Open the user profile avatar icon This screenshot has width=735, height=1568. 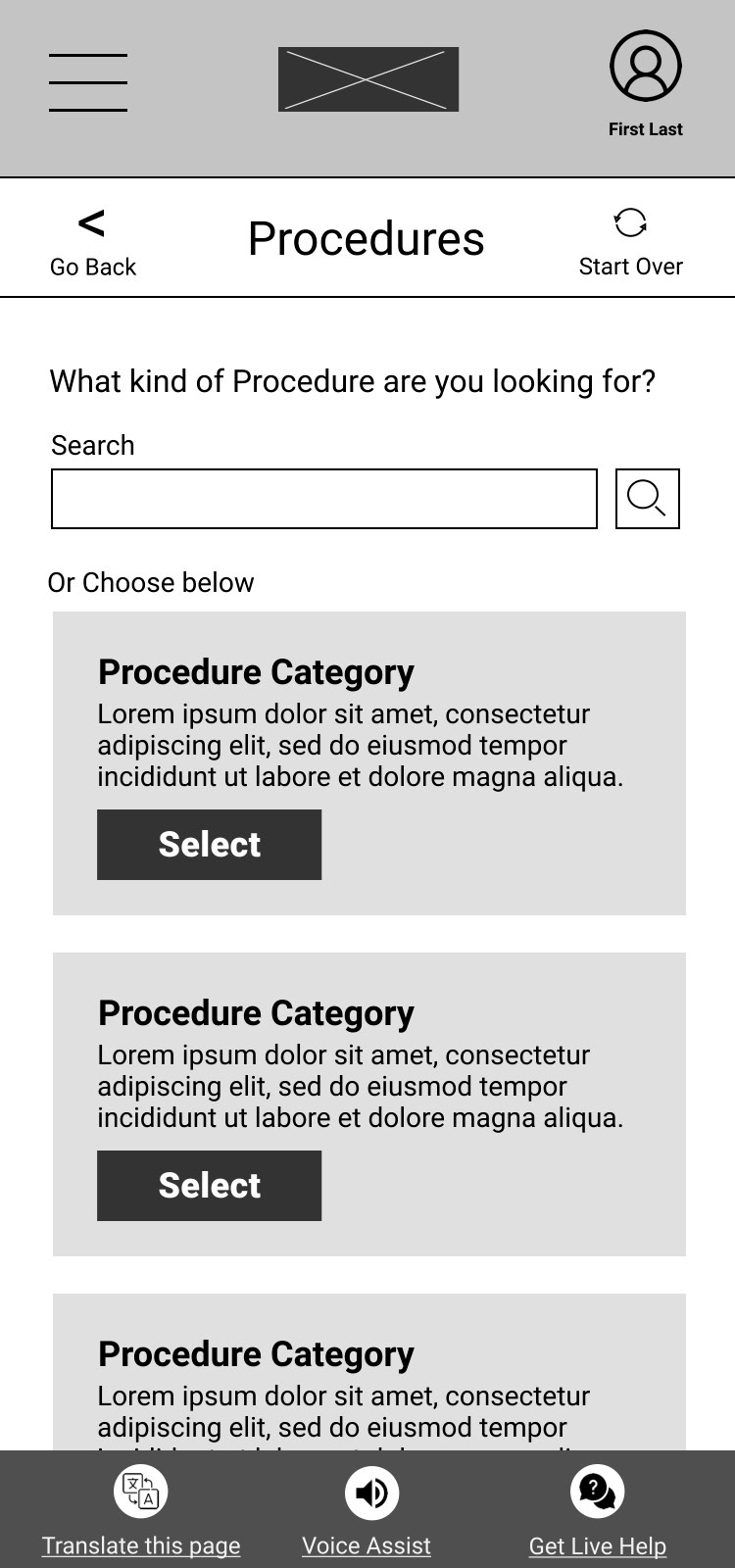click(645, 66)
